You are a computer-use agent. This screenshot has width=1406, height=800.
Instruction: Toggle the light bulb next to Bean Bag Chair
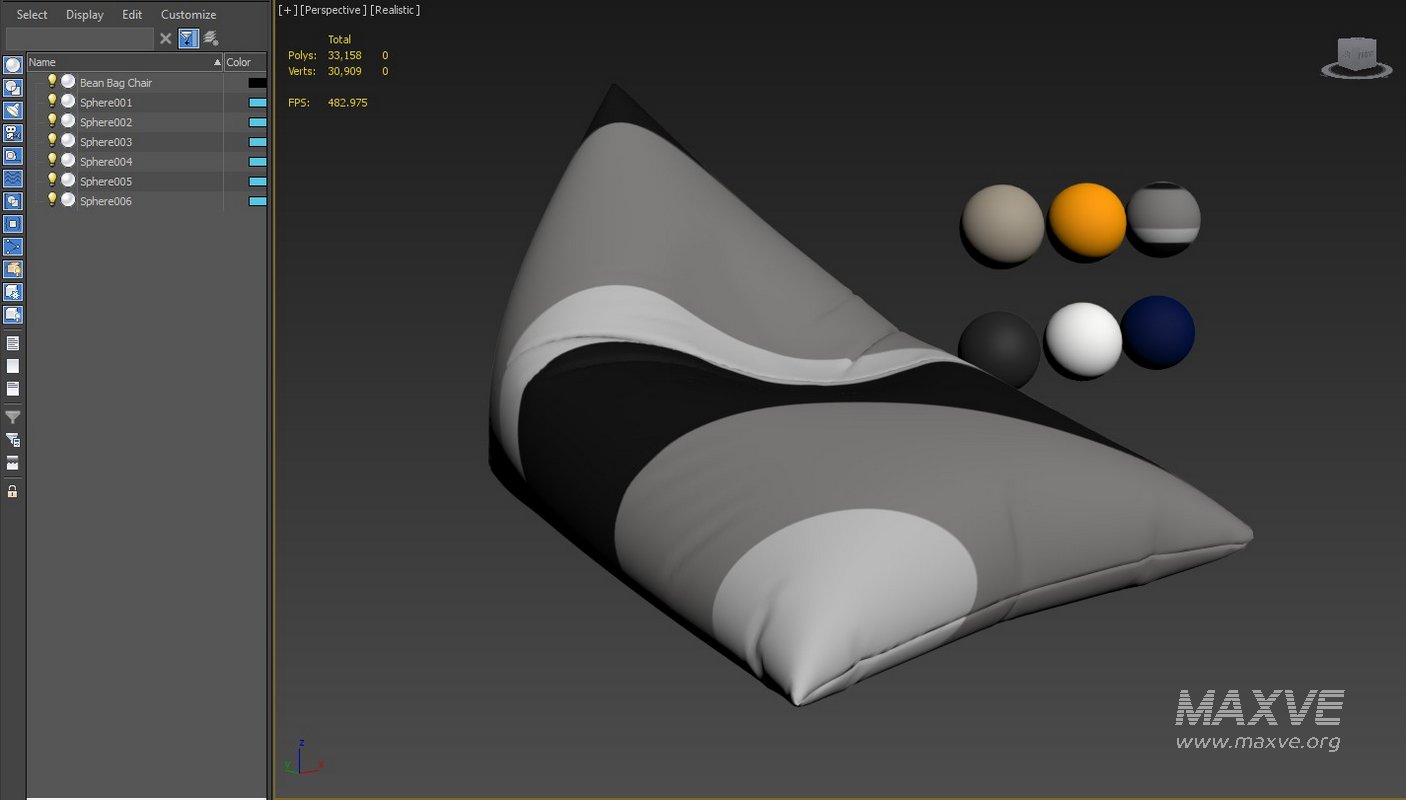[x=51, y=83]
